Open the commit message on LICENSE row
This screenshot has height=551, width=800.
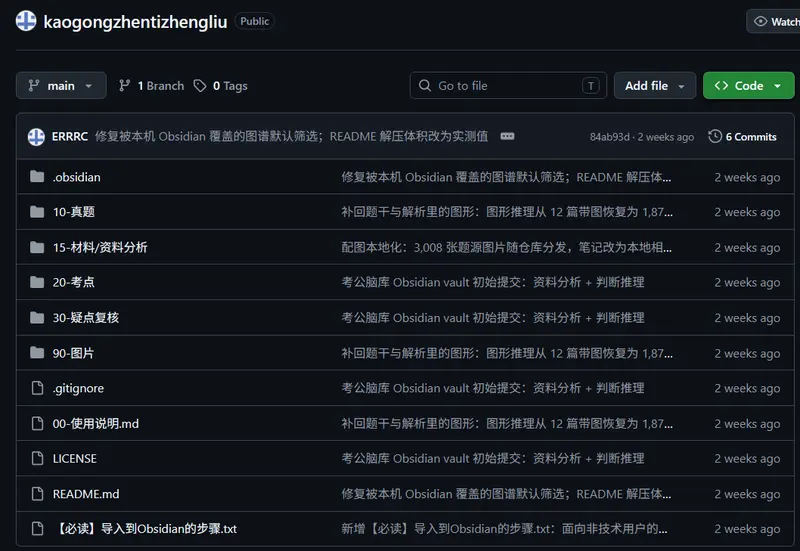(x=493, y=459)
